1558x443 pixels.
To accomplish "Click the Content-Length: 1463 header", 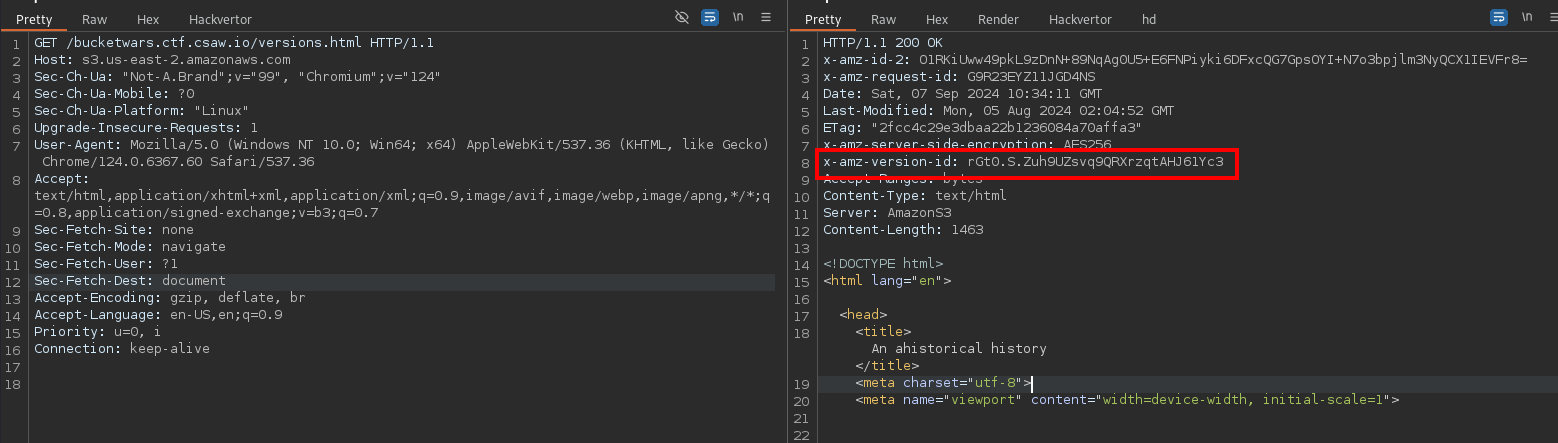I will point(903,230).
